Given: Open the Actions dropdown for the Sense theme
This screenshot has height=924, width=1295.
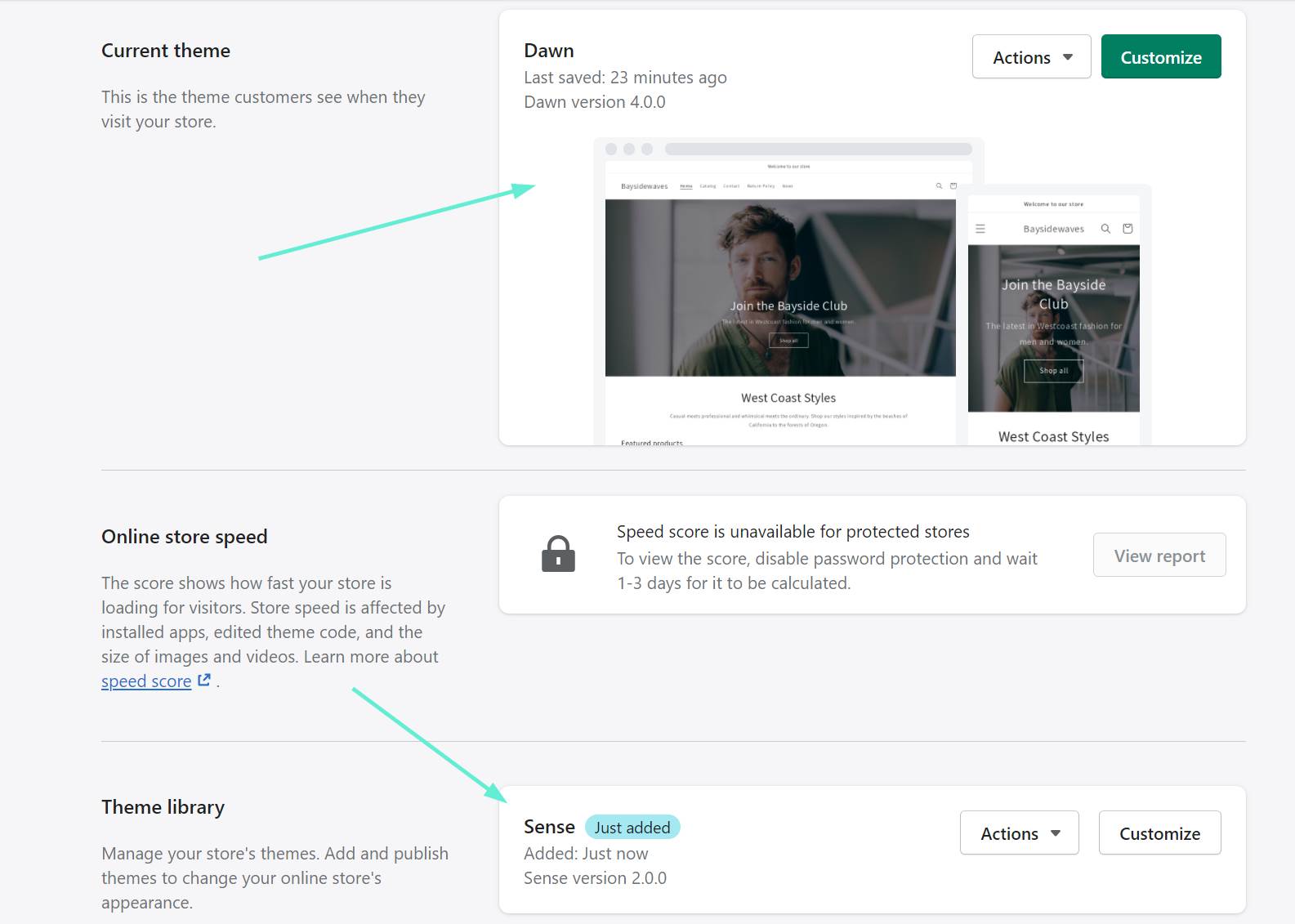Looking at the screenshot, I should (x=1019, y=833).
